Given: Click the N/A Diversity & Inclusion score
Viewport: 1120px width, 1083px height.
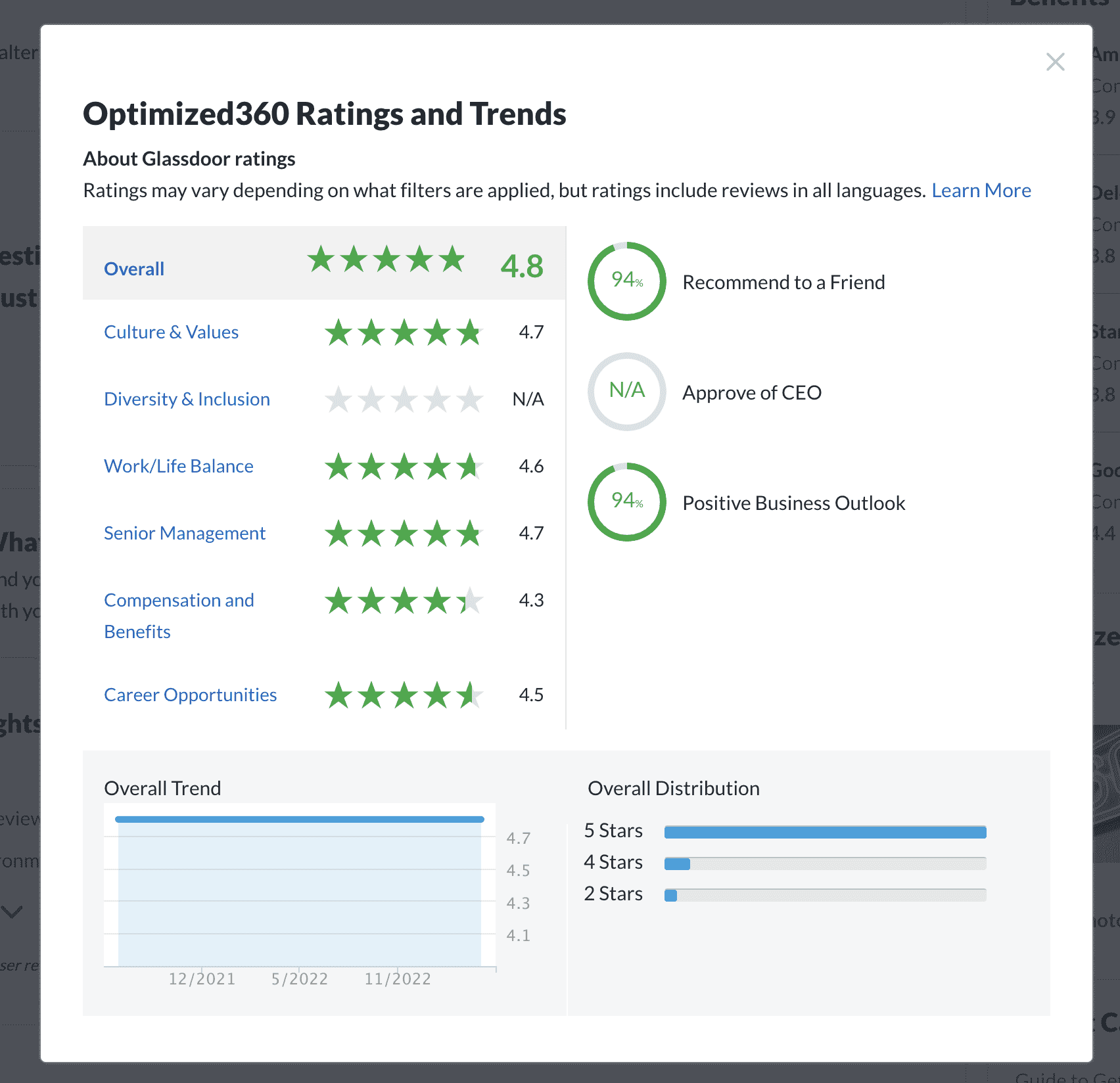Looking at the screenshot, I should tap(528, 399).
